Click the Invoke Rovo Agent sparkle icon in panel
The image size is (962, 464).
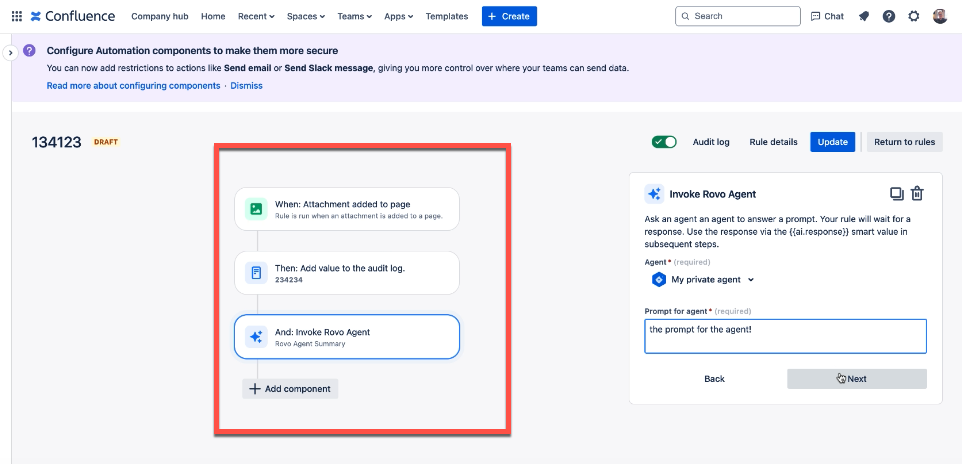pos(654,194)
